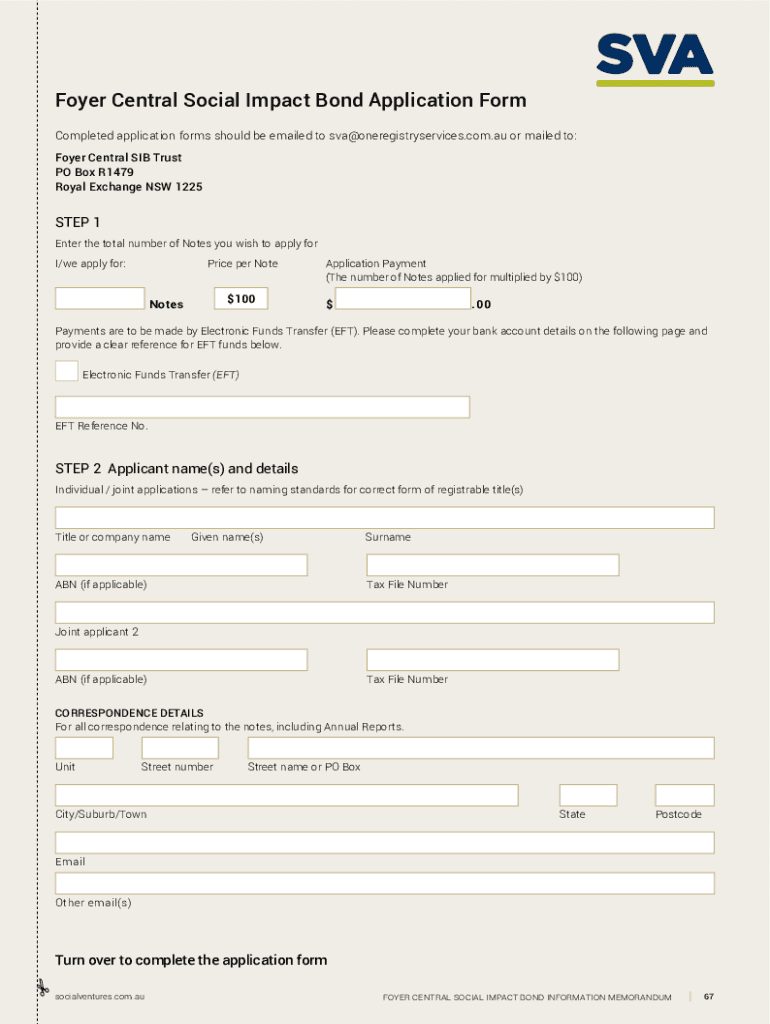
Task: Open the socialventures.com.au footer link
Action: 100,997
